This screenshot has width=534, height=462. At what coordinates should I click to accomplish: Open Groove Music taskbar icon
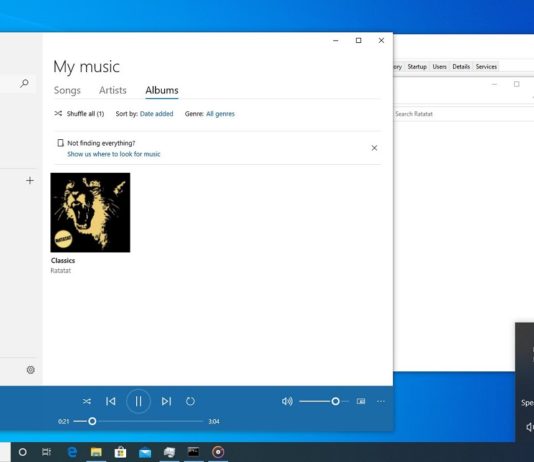coord(218,452)
